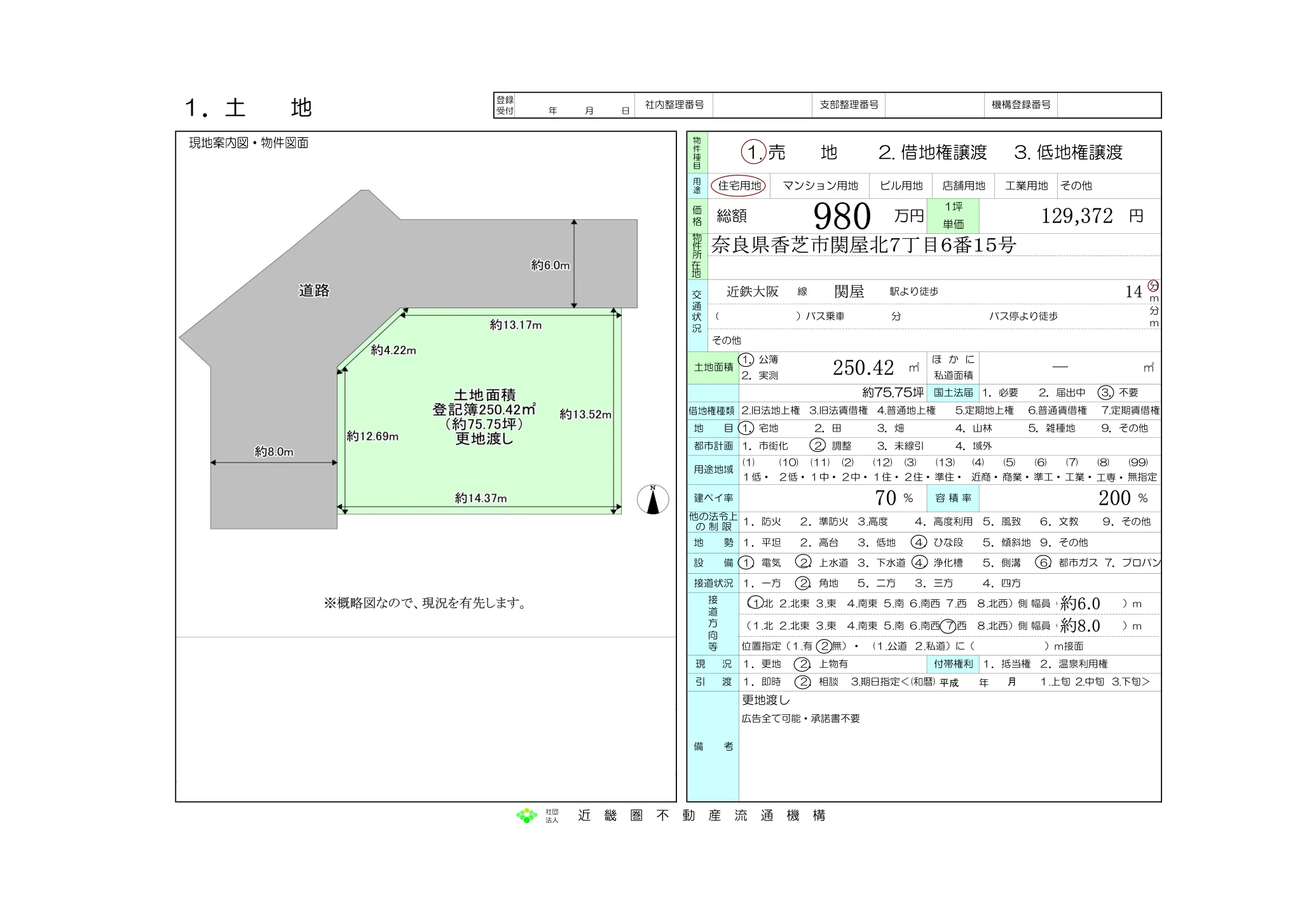Viewport: 1307px width, 924px height.
Task: Click 防火 option in 他の法令上の制限
Action: [762, 522]
